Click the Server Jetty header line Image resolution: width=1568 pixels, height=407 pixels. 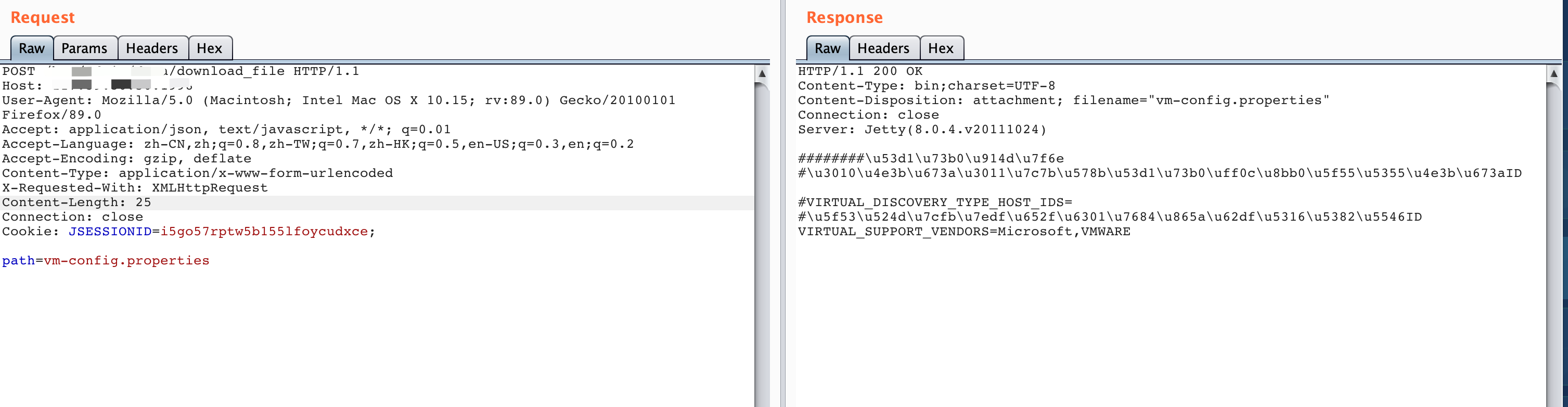tap(921, 130)
